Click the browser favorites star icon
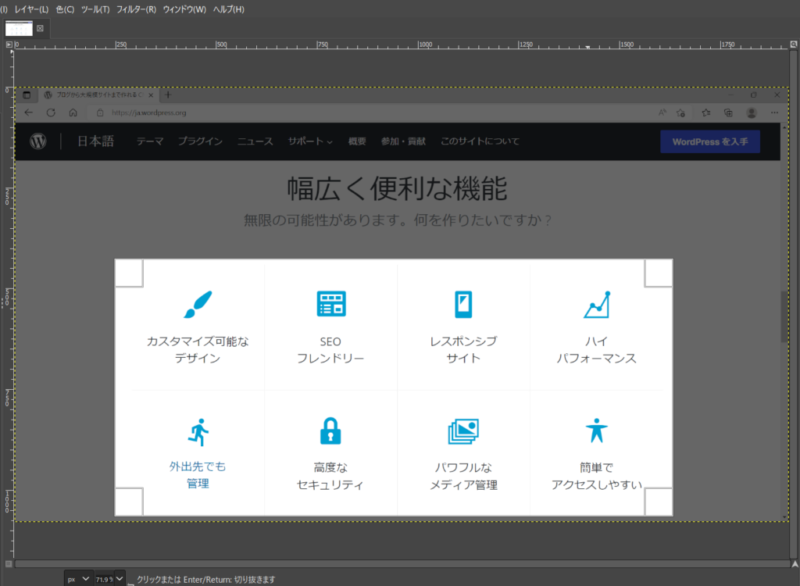The image size is (800, 586). (706, 113)
